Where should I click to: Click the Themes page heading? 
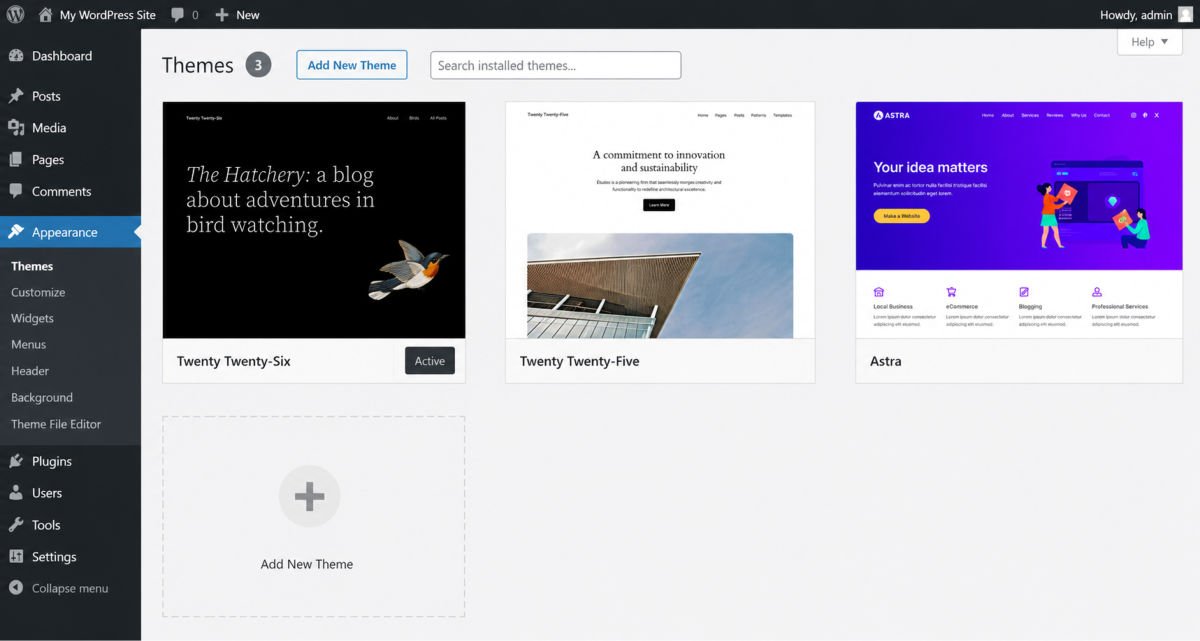pyautogui.click(x=198, y=65)
